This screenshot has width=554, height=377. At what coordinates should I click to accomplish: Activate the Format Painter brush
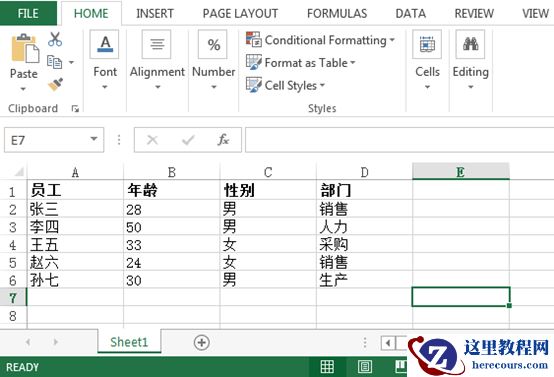click(x=55, y=84)
